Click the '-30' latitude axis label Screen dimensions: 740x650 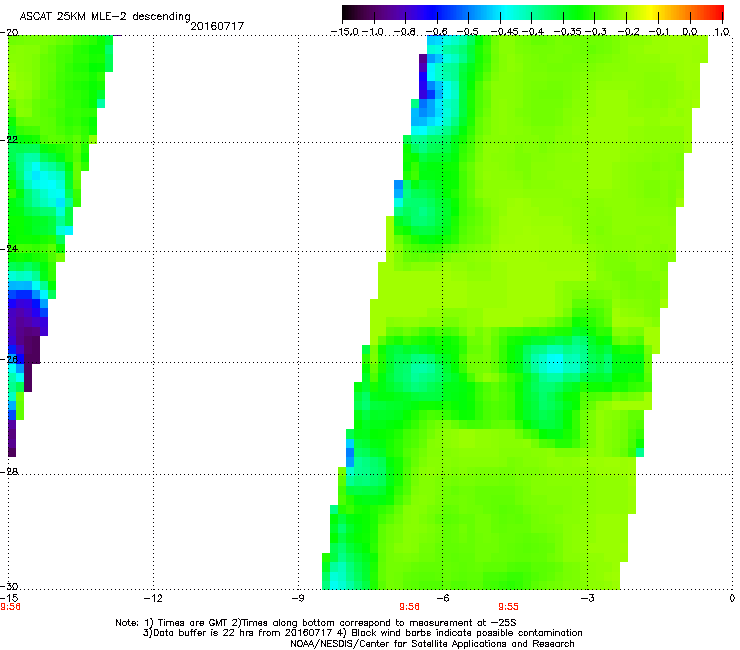pos(9,586)
